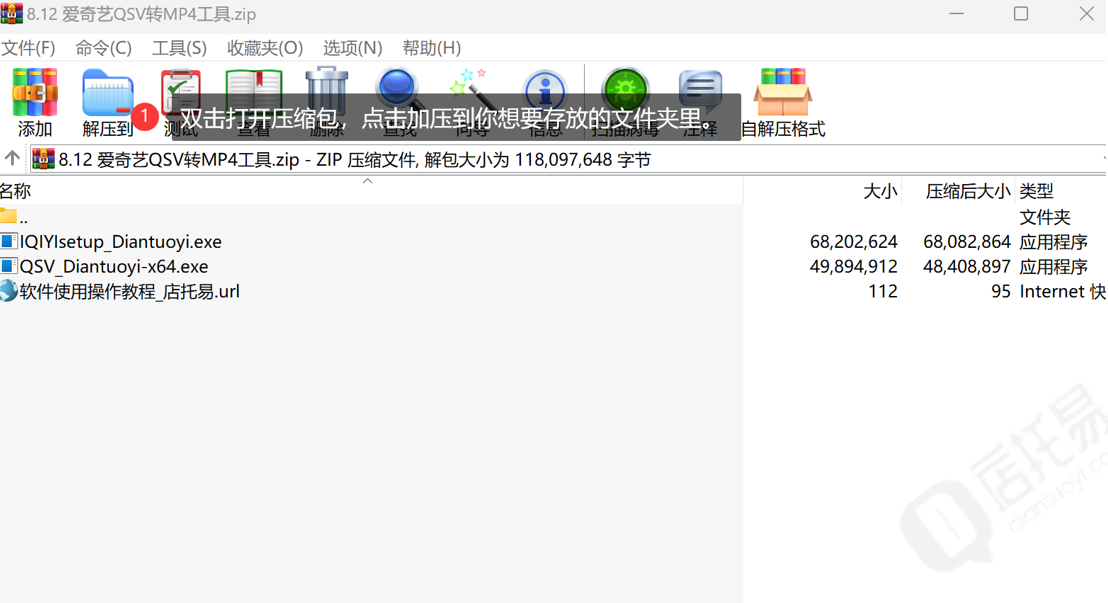Click size value 112 of the url file

[x=883, y=291]
